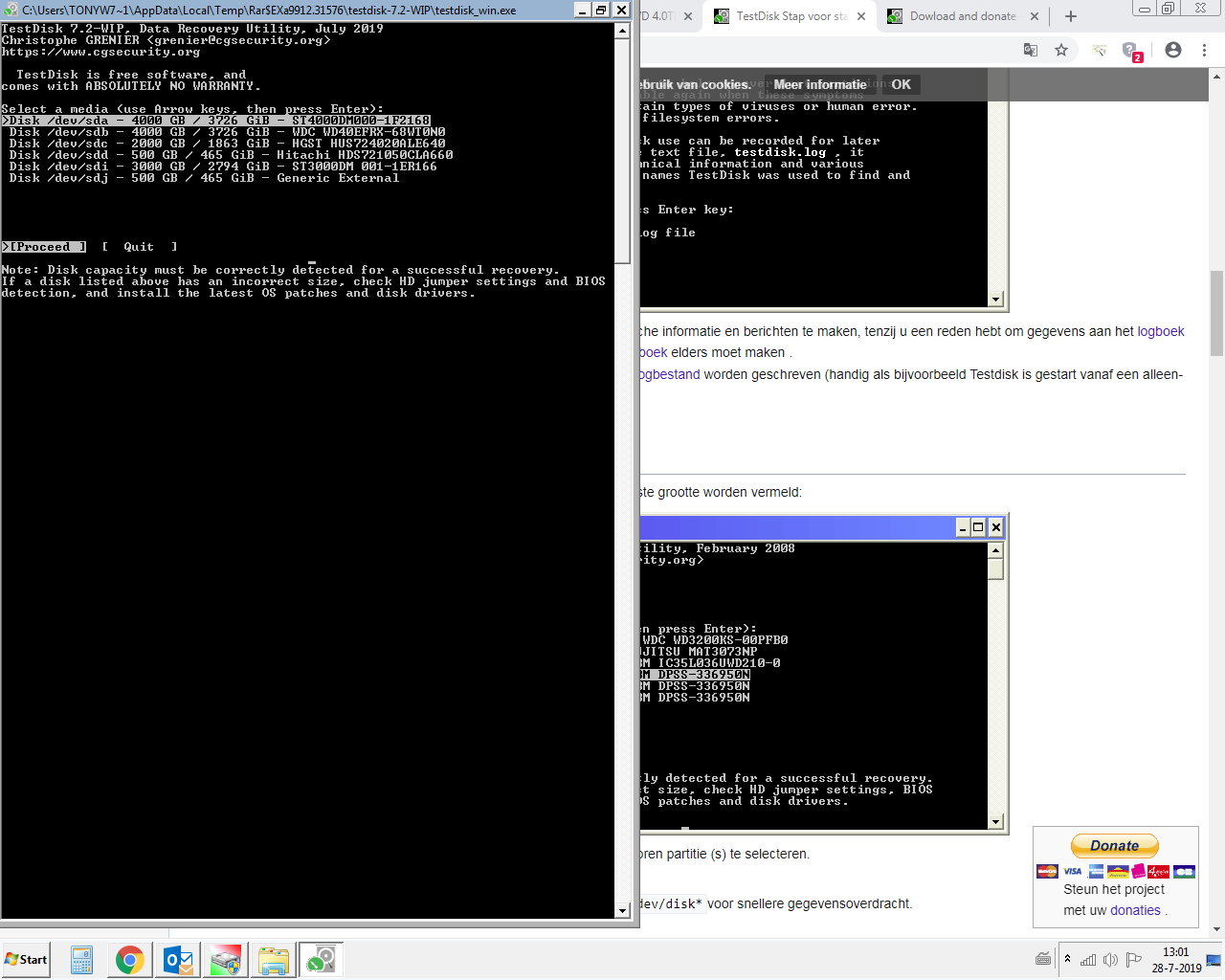Click the 'WDC WD3200KS-00PFB0' line in web screenshot

tap(715, 640)
